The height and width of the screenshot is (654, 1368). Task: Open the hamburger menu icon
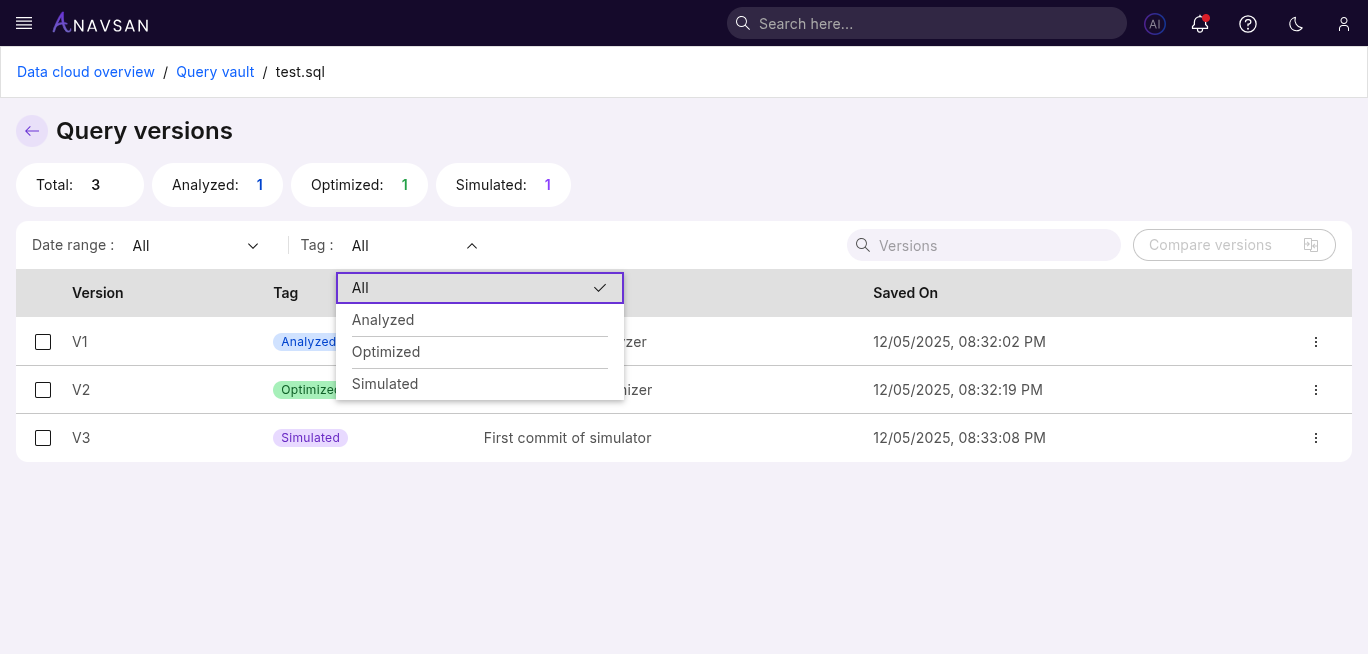click(23, 23)
